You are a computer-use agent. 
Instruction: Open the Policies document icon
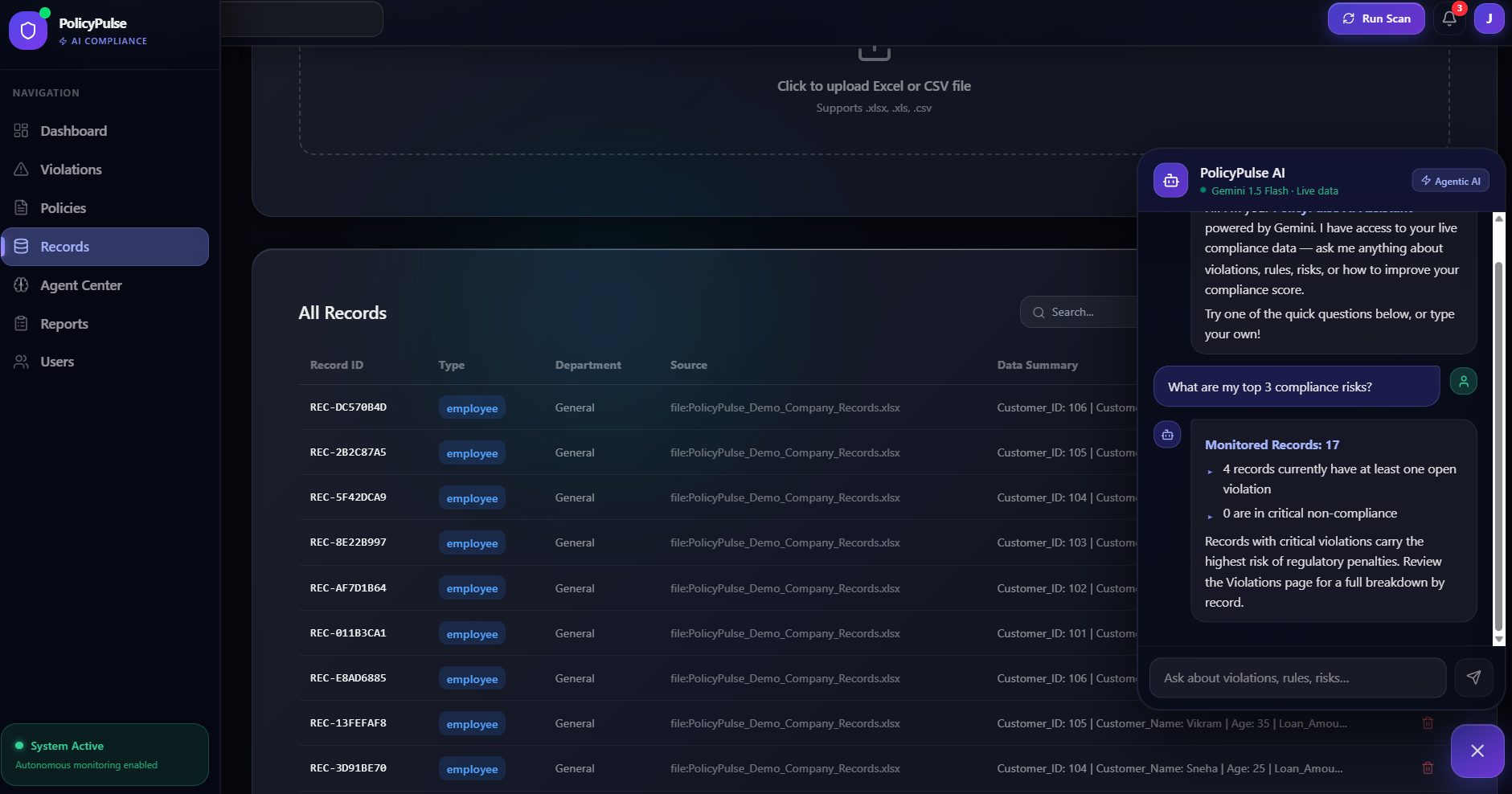pyautogui.click(x=21, y=208)
